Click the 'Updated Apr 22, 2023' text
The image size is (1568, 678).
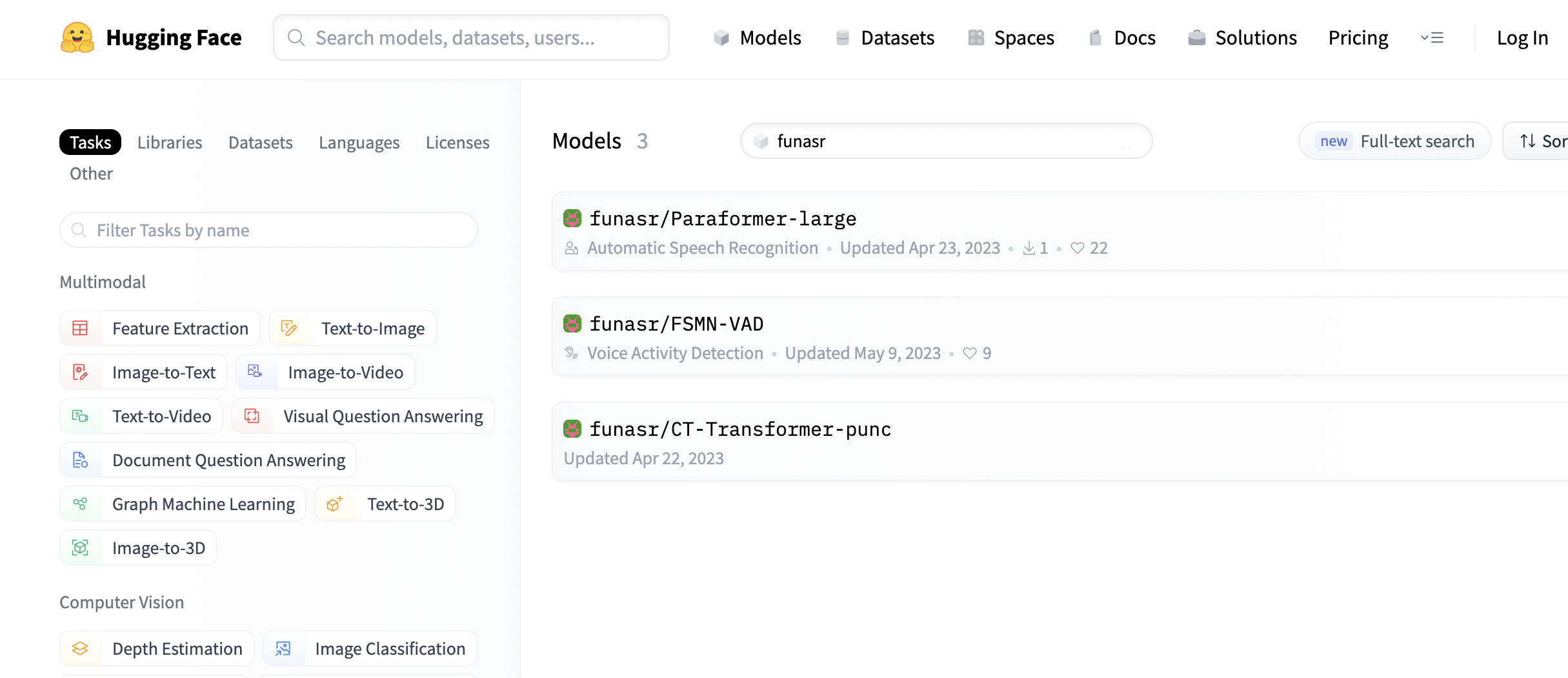tap(644, 458)
